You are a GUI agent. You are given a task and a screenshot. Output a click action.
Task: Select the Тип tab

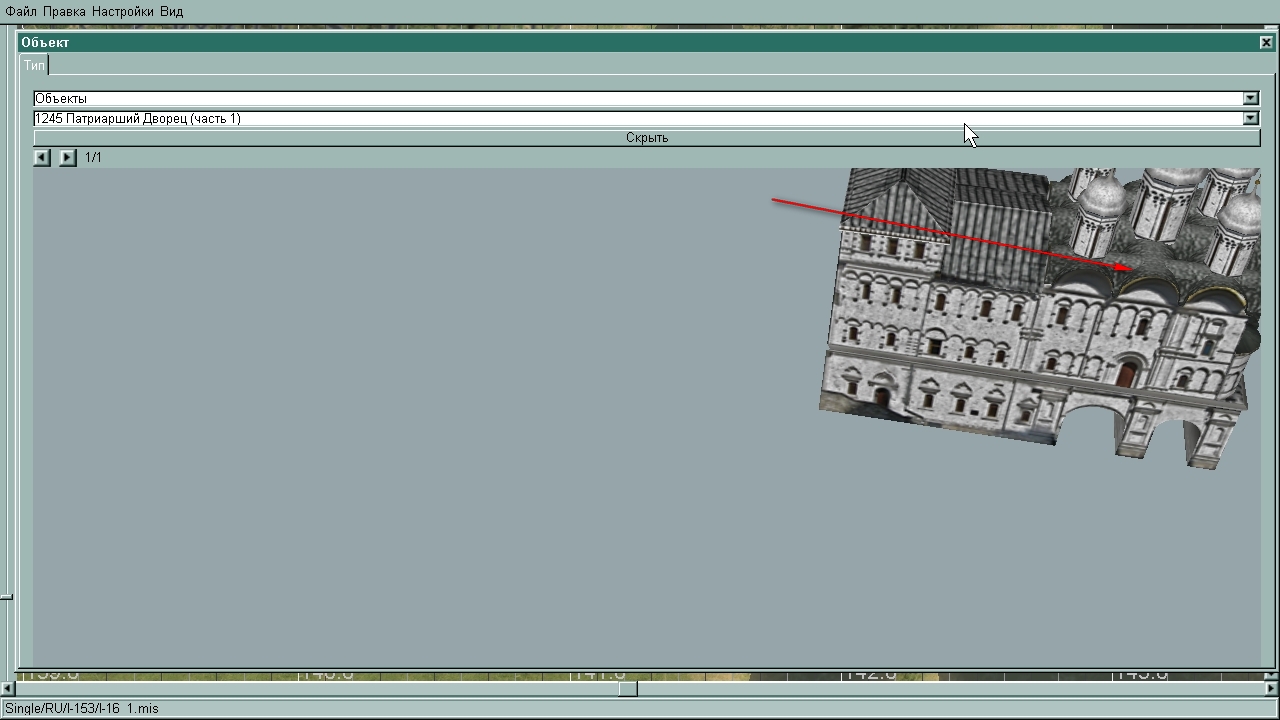coord(34,65)
